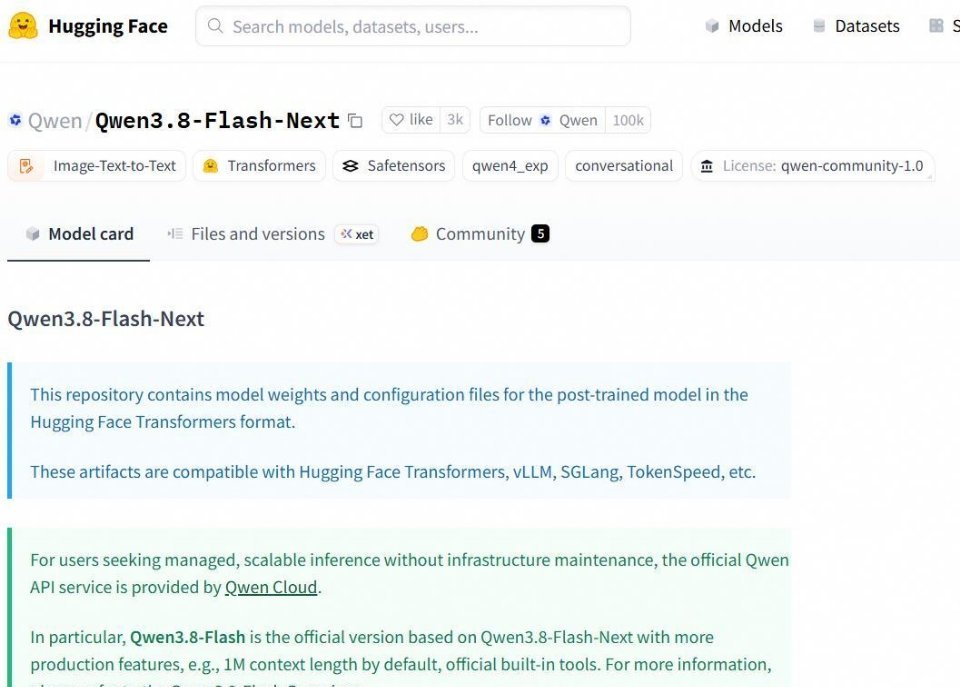Select the Safetensors tag

click(394, 166)
